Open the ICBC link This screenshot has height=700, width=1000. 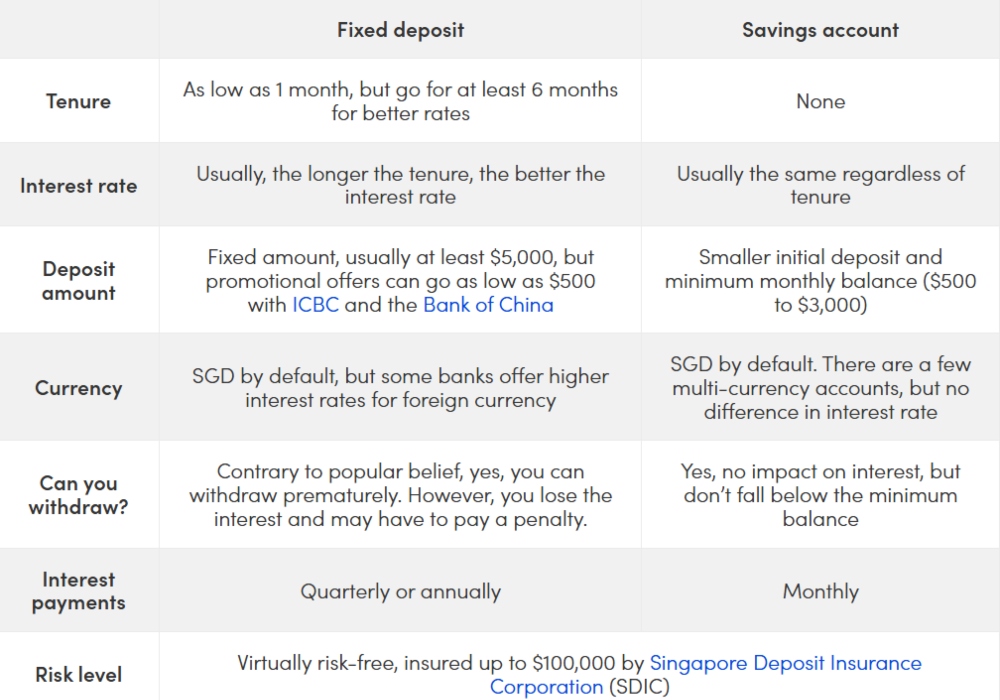(x=317, y=305)
